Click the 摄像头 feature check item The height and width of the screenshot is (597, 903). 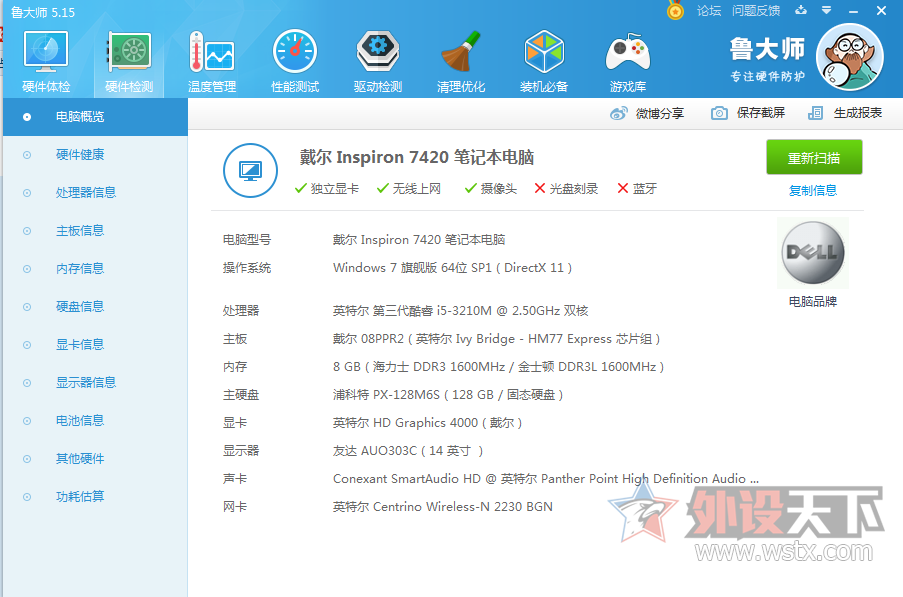(x=491, y=189)
